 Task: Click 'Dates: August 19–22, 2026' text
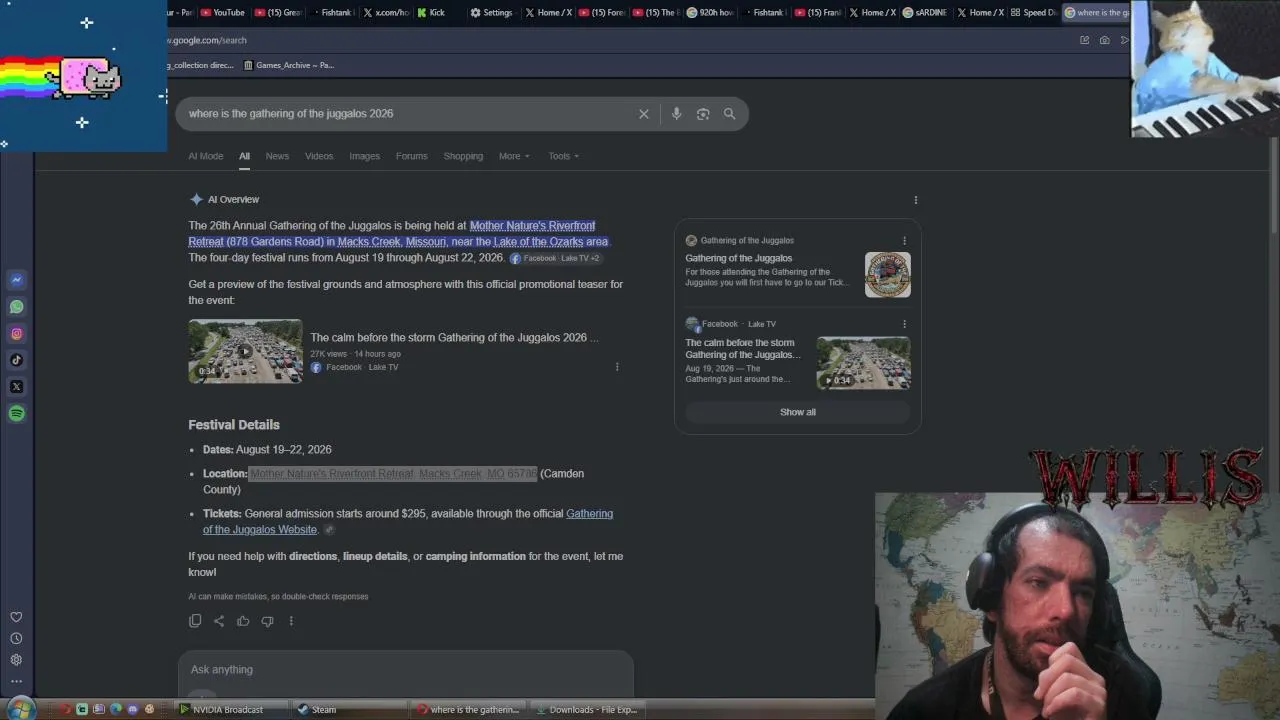point(267,450)
